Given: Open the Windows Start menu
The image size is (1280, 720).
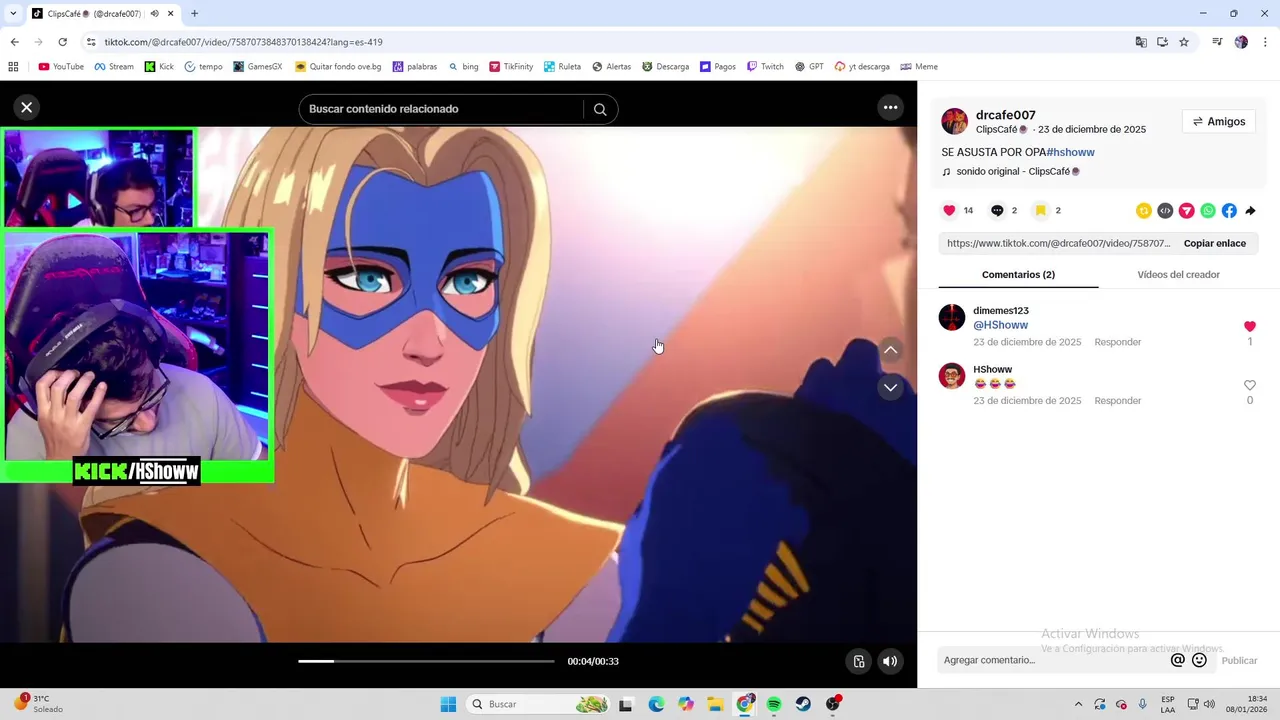Looking at the screenshot, I should [448, 704].
